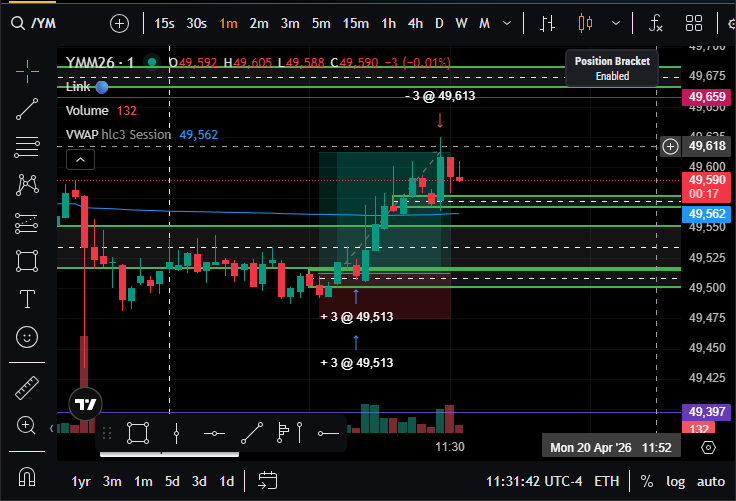The width and height of the screenshot is (736, 501).
Task: Select trend line in the floating toolbar
Action: coord(252,433)
